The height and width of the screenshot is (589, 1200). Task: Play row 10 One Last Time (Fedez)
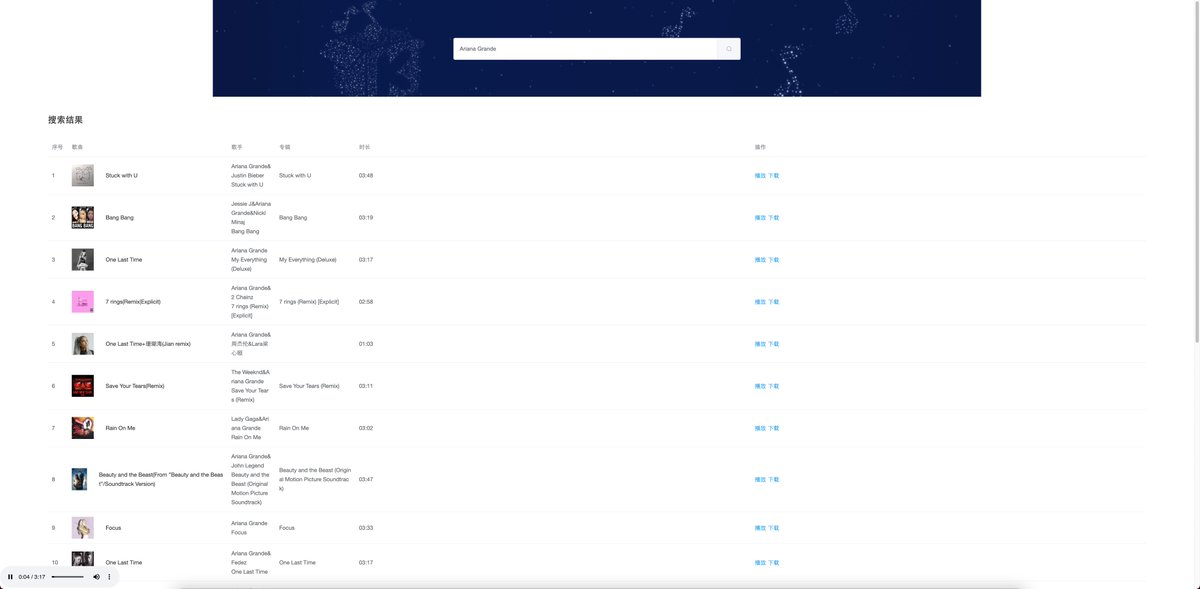pyautogui.click(x=760, y=562)
